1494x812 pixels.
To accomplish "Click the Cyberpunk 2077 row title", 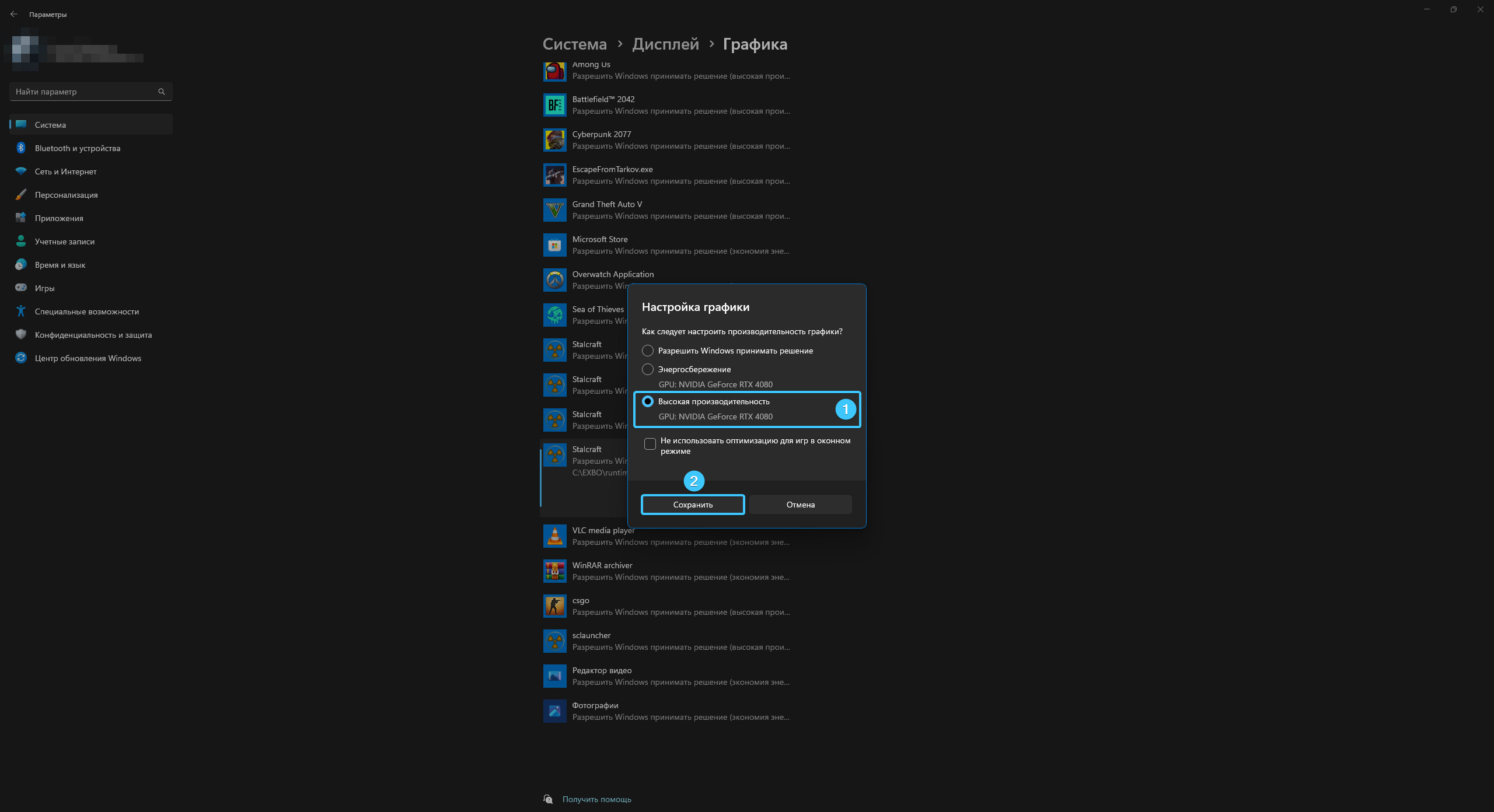I will coord(602,134).
